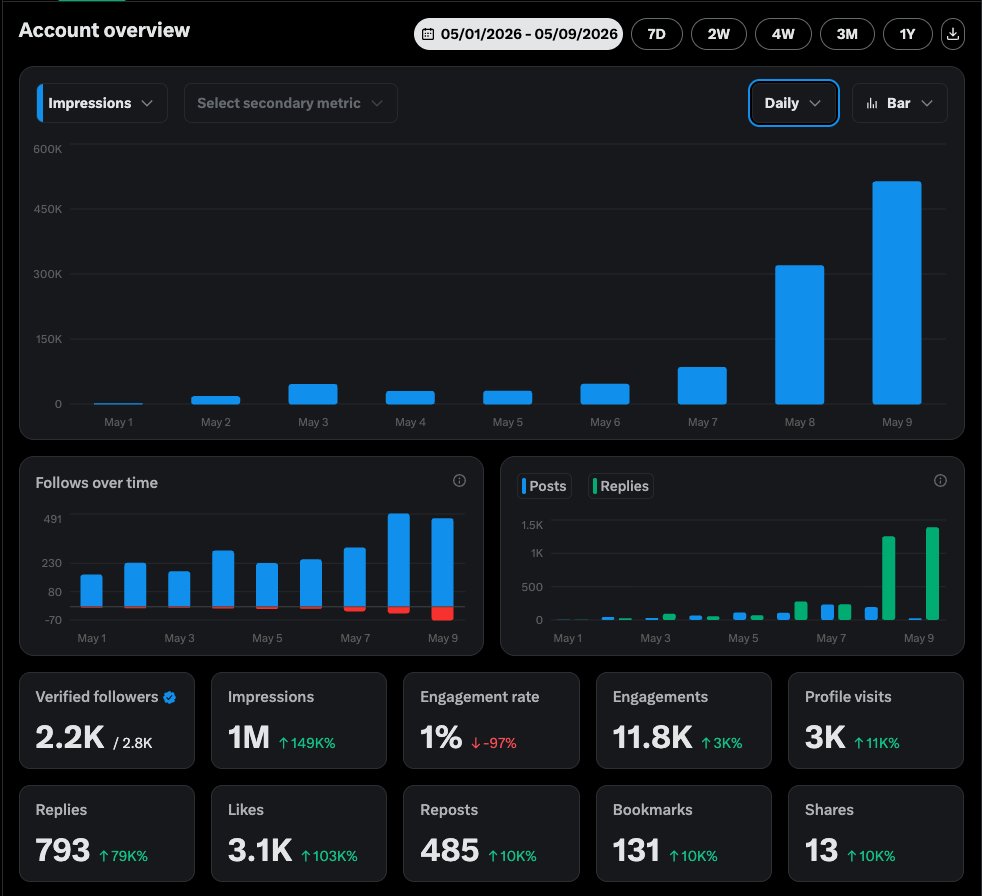
Task: Click the May 7 impressions bar
Action: coord(702,385)
